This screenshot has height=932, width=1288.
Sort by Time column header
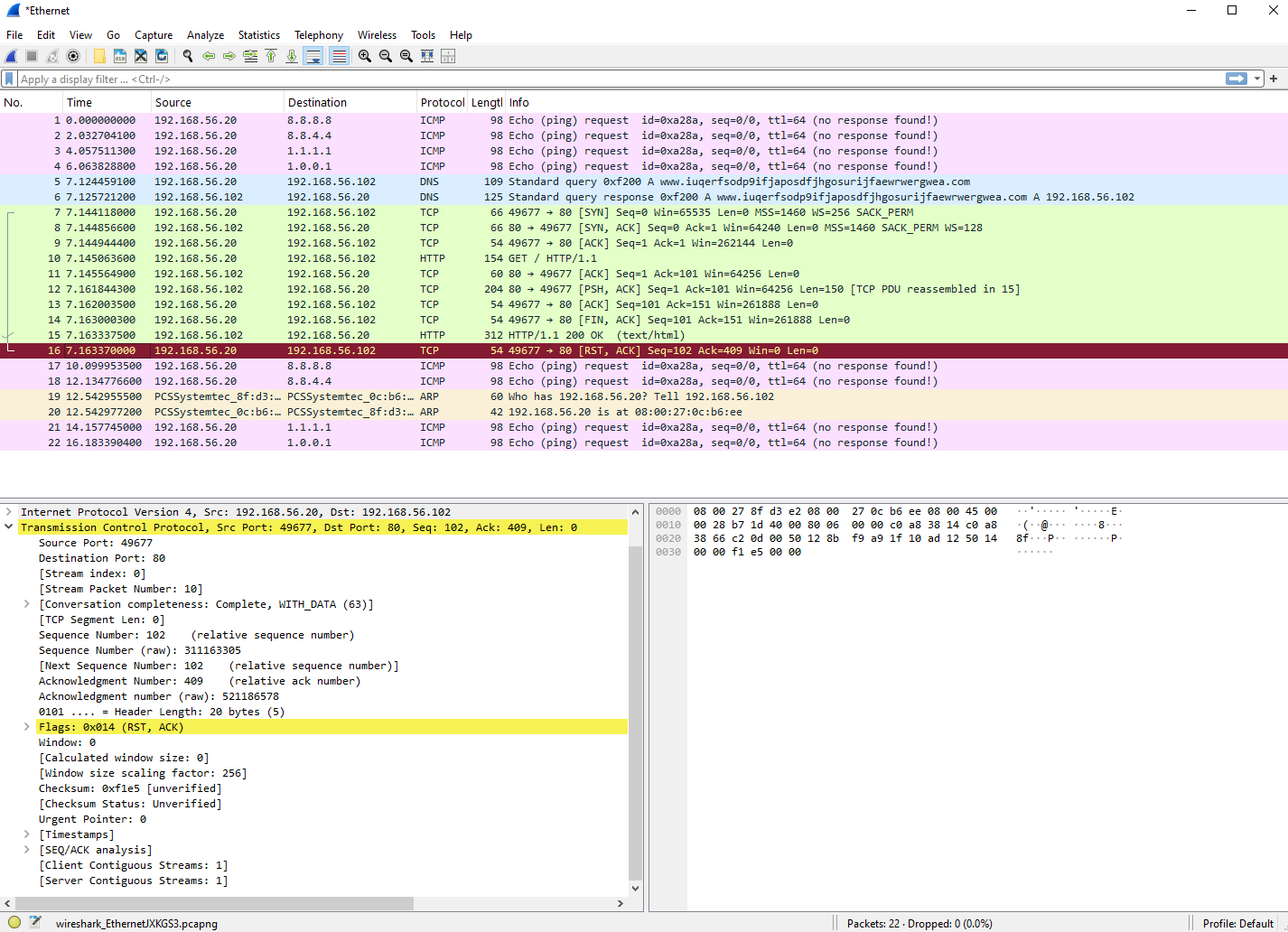(107, 102)
